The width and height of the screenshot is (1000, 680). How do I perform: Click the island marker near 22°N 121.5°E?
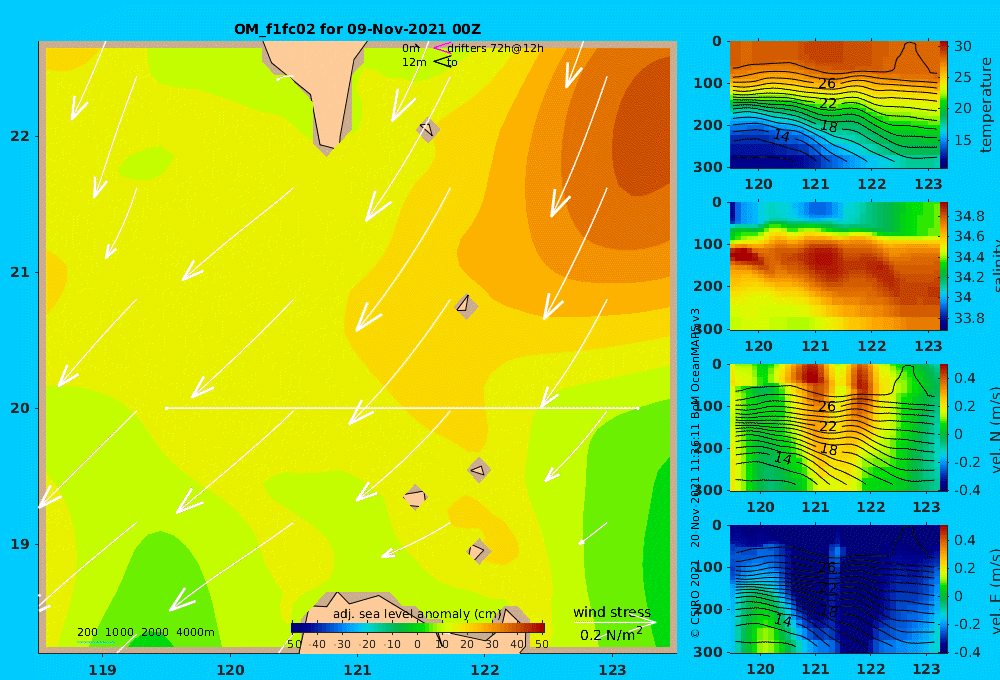(428, 130)
